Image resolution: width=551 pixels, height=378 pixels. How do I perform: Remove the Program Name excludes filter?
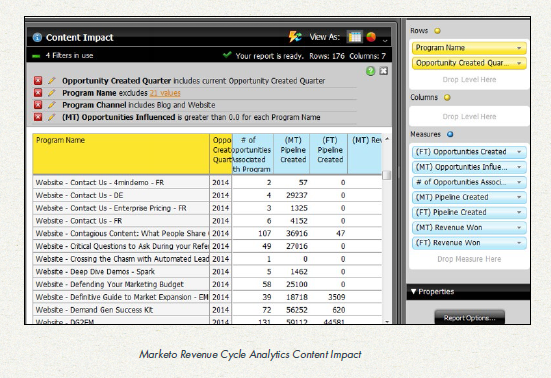pos(38,93)
